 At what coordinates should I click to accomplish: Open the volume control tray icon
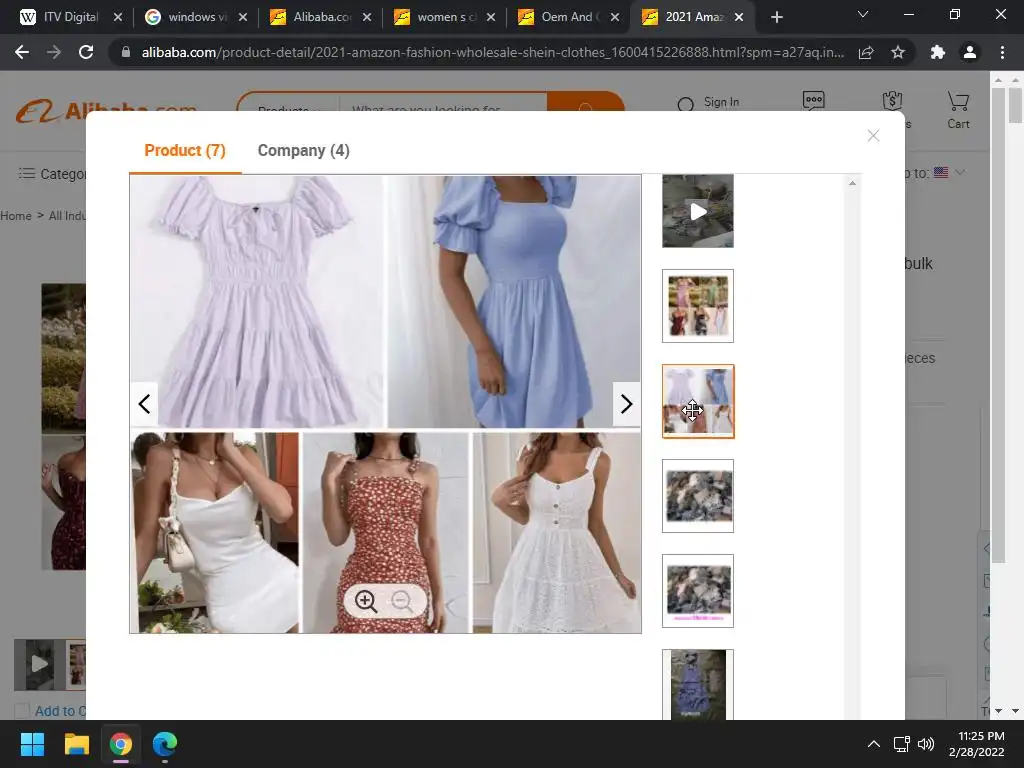coord(925,744)
